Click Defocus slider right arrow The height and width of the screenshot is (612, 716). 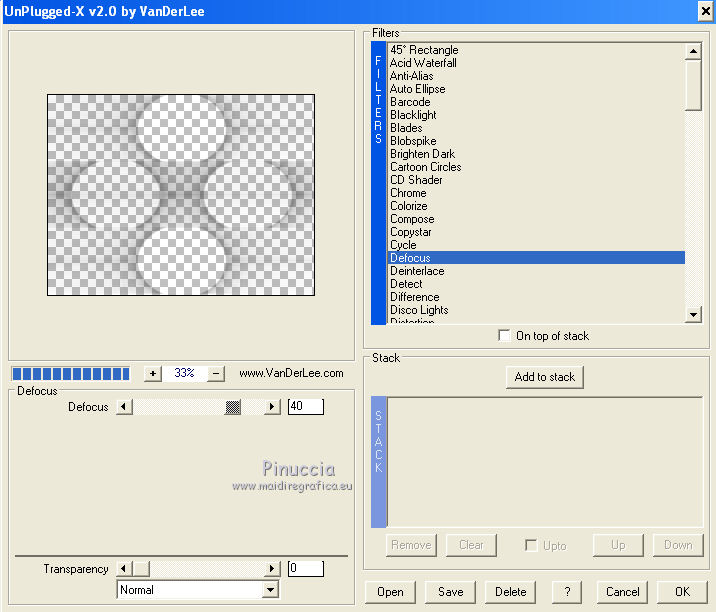click(x=272, y=406)
